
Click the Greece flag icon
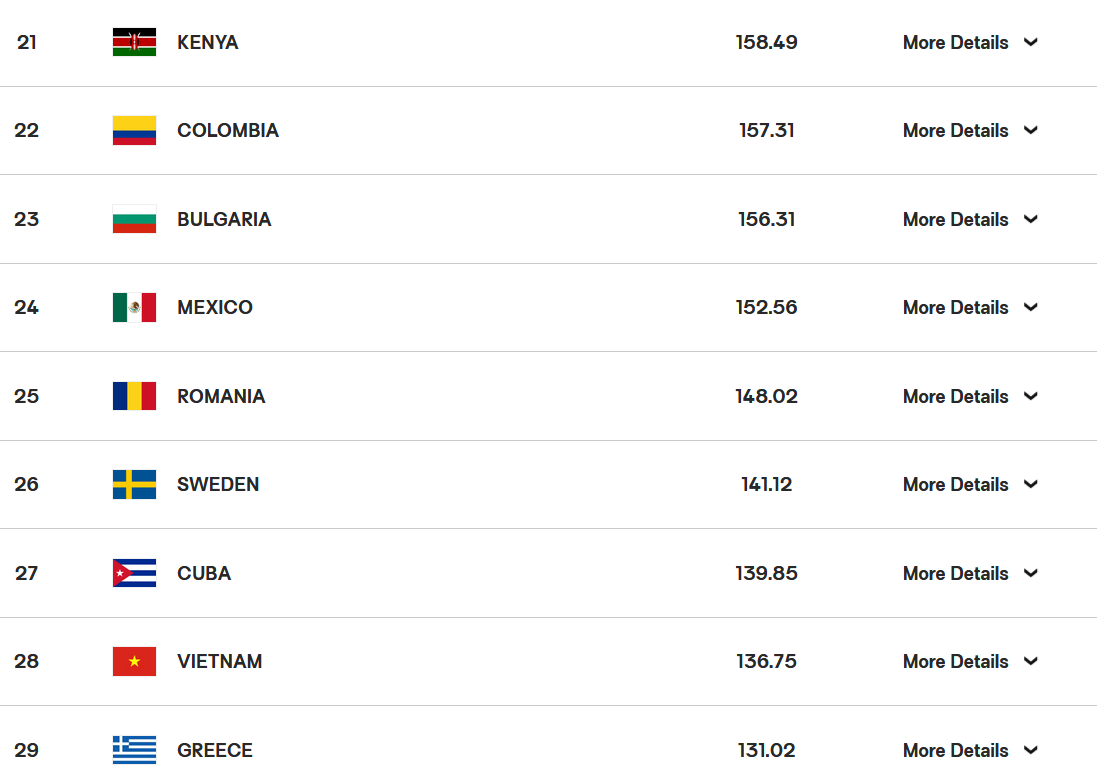pyautogui.click(x=134, y=750)
